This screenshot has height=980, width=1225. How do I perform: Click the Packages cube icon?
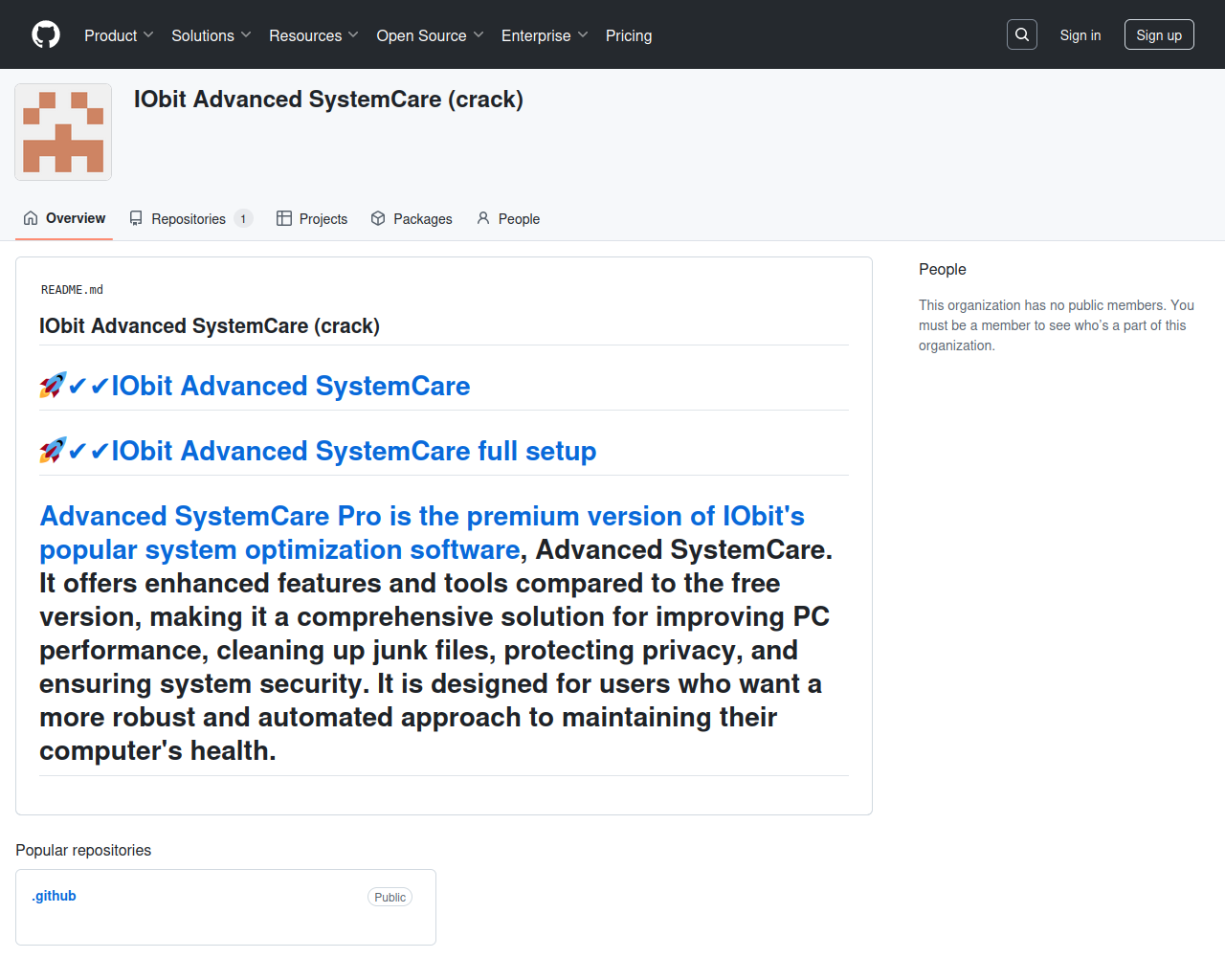378,218
